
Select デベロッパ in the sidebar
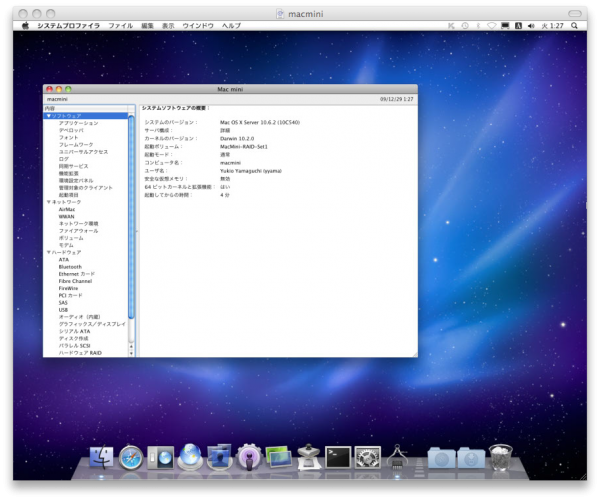click(71, 130)
